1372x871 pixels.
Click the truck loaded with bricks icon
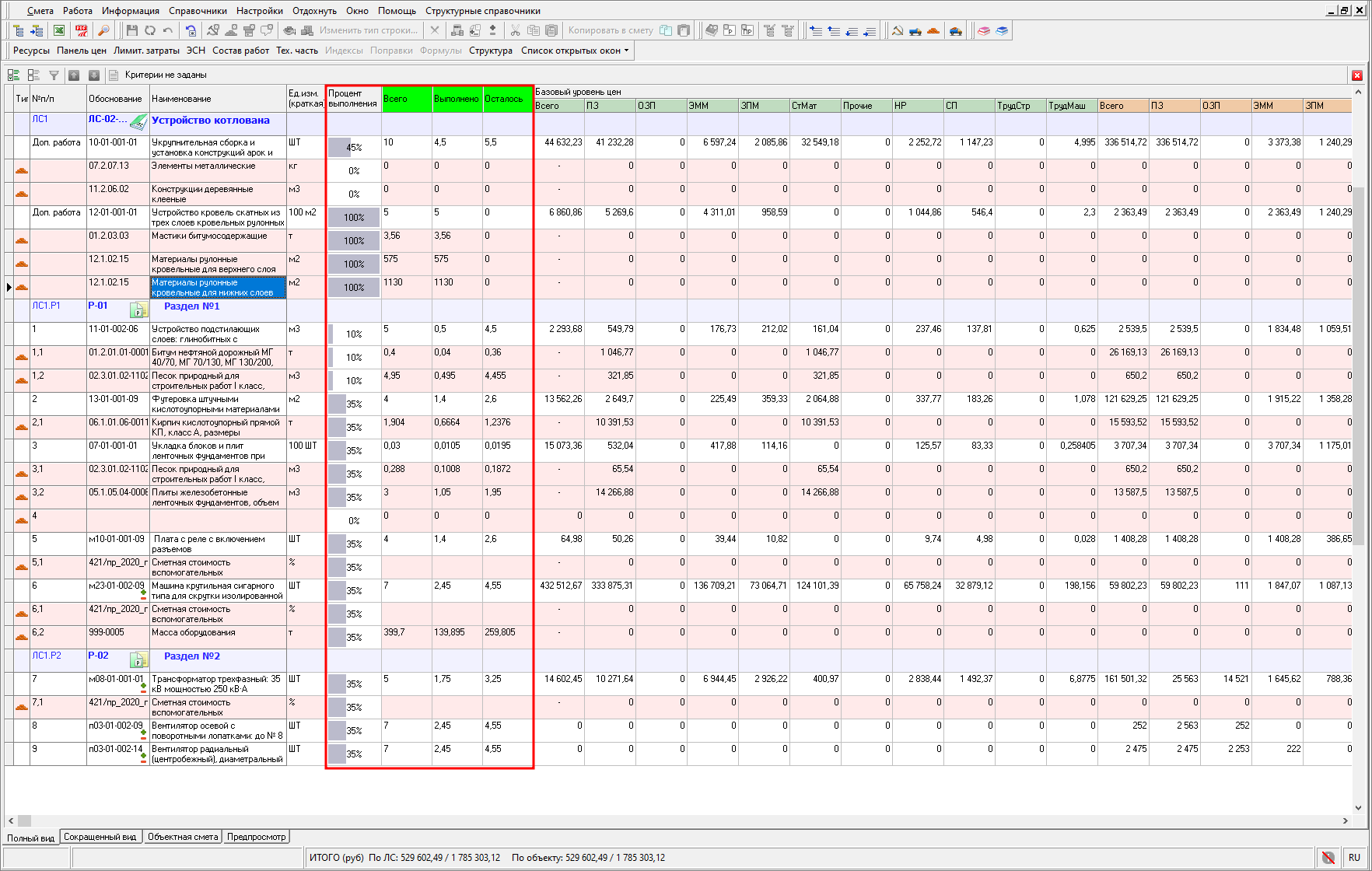(956, 30)
